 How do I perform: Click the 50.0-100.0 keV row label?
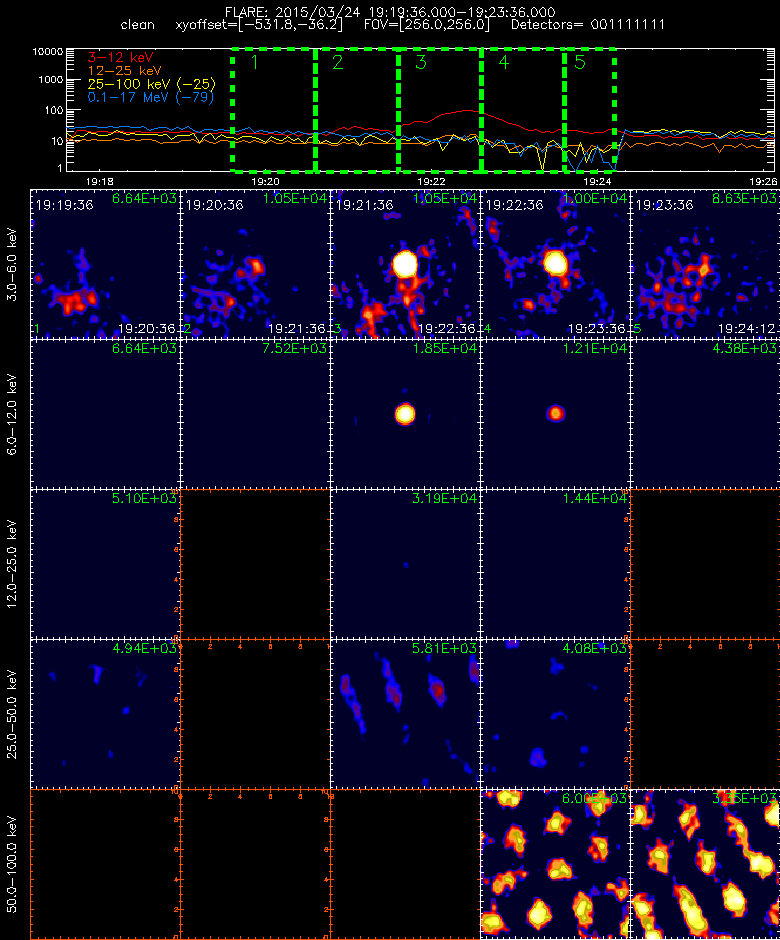(12, 864)
